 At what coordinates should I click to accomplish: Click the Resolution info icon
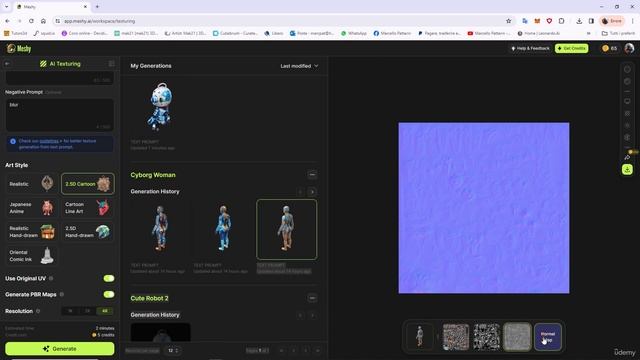38,311
